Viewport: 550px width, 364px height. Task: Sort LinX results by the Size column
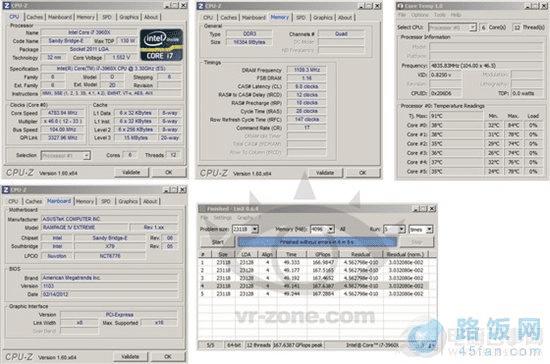click(x=223, y=254)
